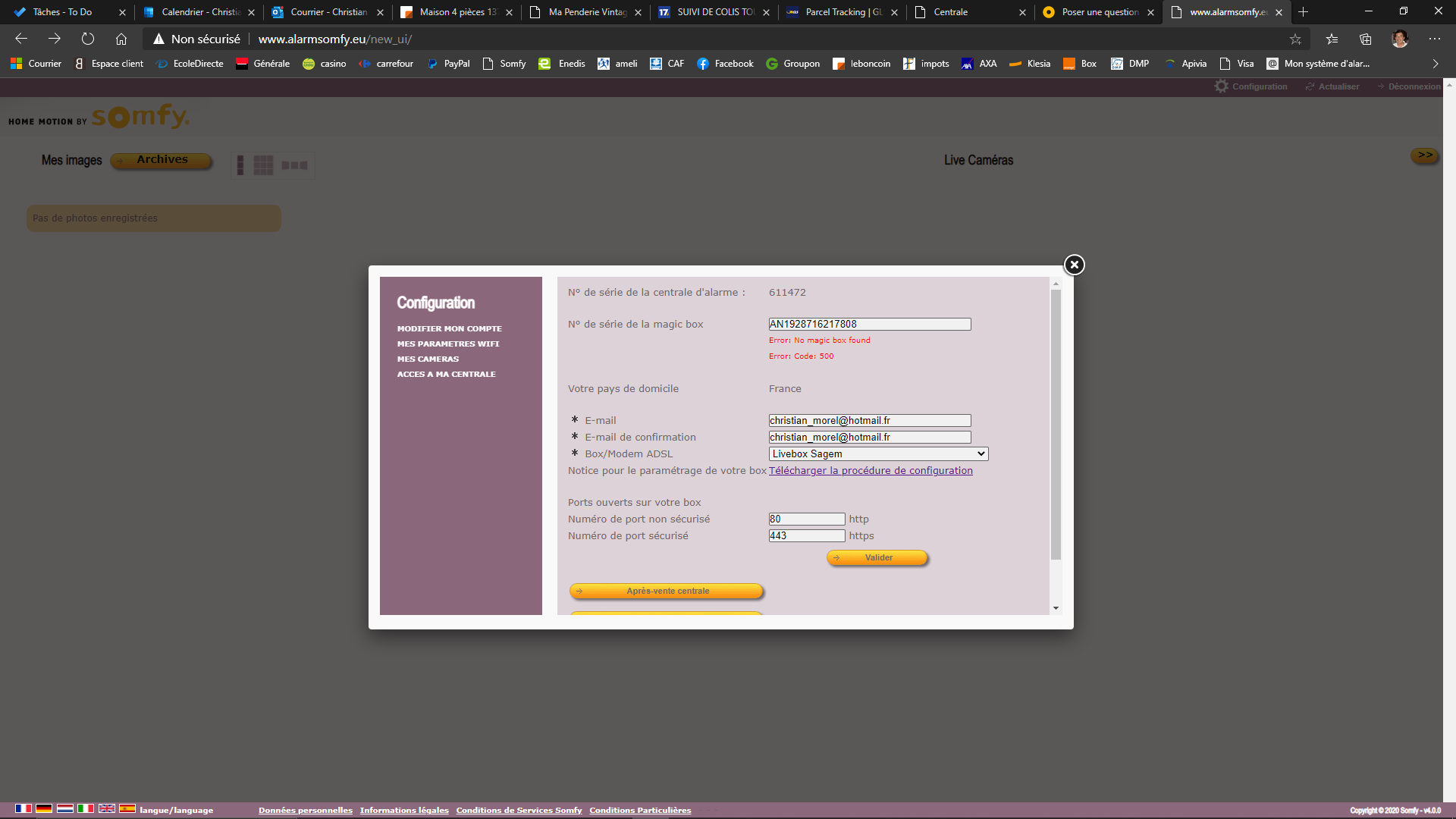Close the Configuration dialog with X icon

(x=1074, y=265)
